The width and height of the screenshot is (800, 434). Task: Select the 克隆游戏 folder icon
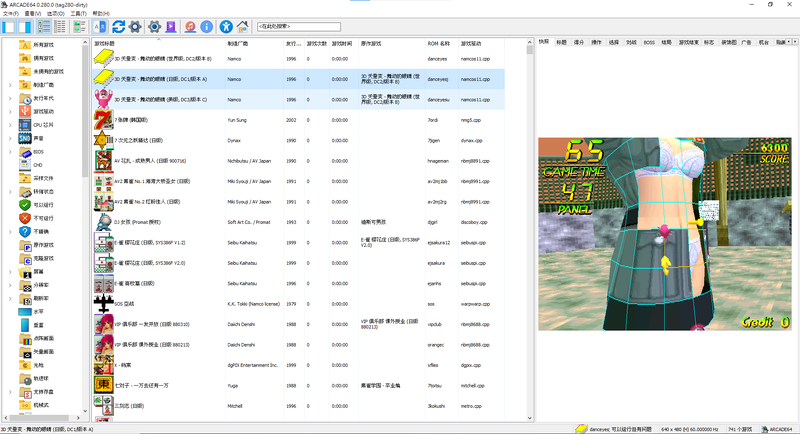(x=25, y=259)
